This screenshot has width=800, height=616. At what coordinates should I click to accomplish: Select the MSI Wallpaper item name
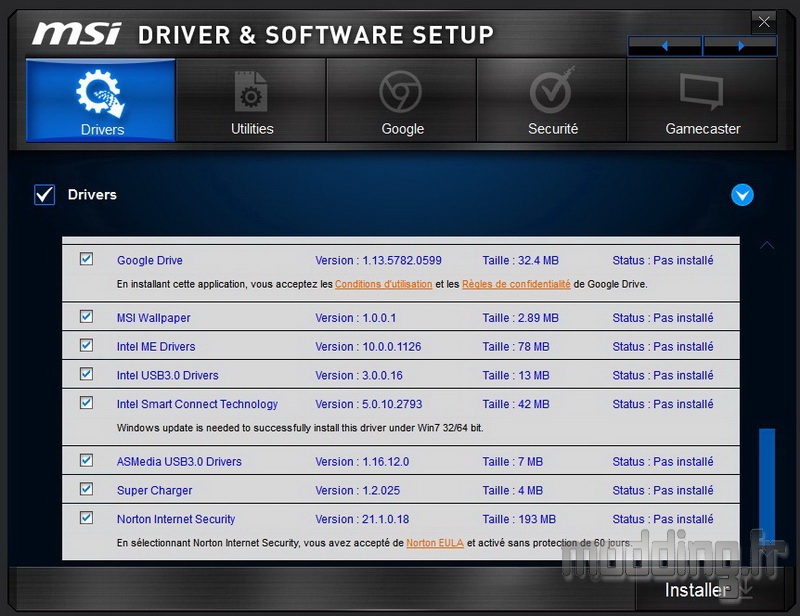coord(154,318)
